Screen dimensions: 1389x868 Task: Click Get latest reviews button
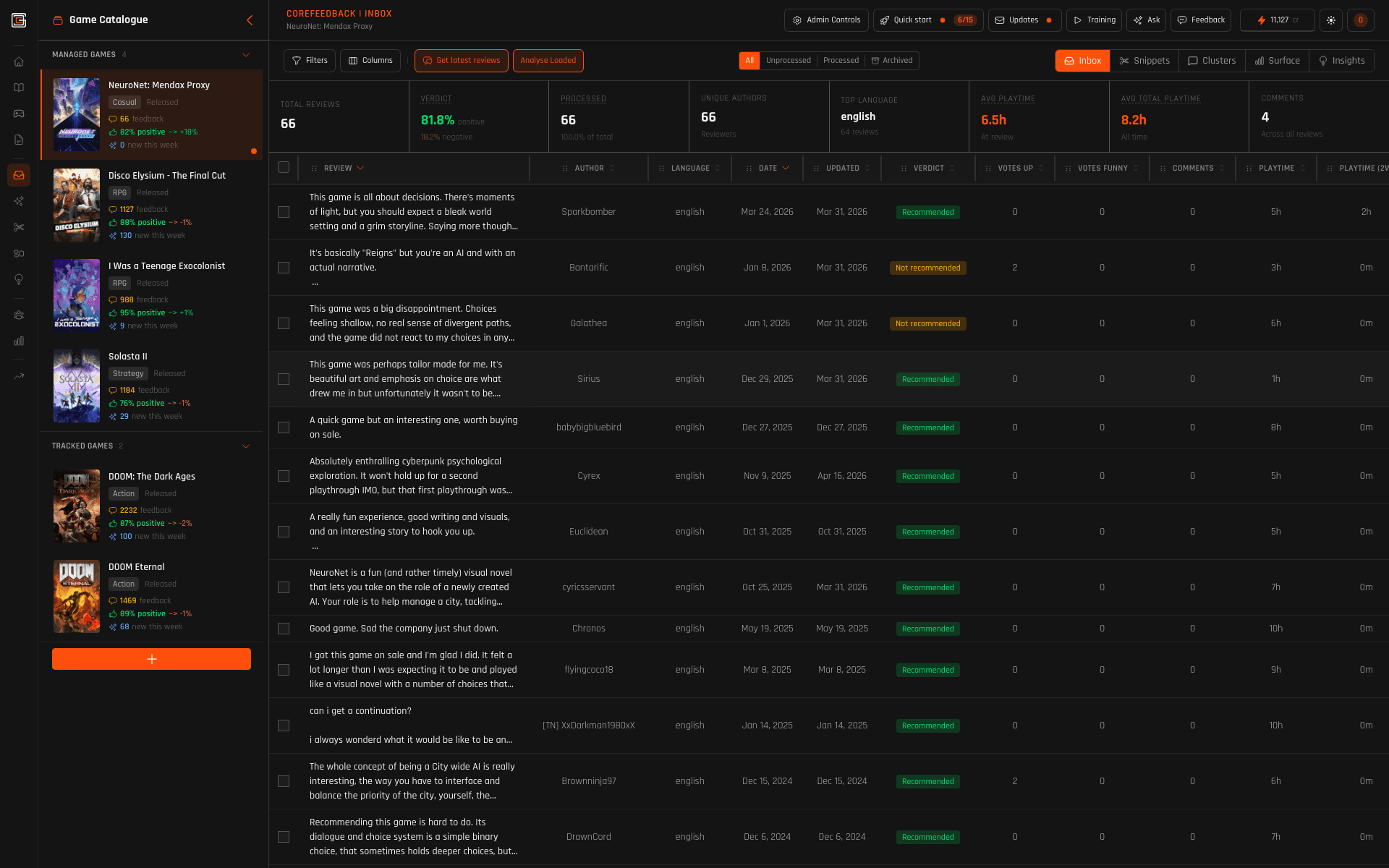pyautogui.click(x=461, y=61)
